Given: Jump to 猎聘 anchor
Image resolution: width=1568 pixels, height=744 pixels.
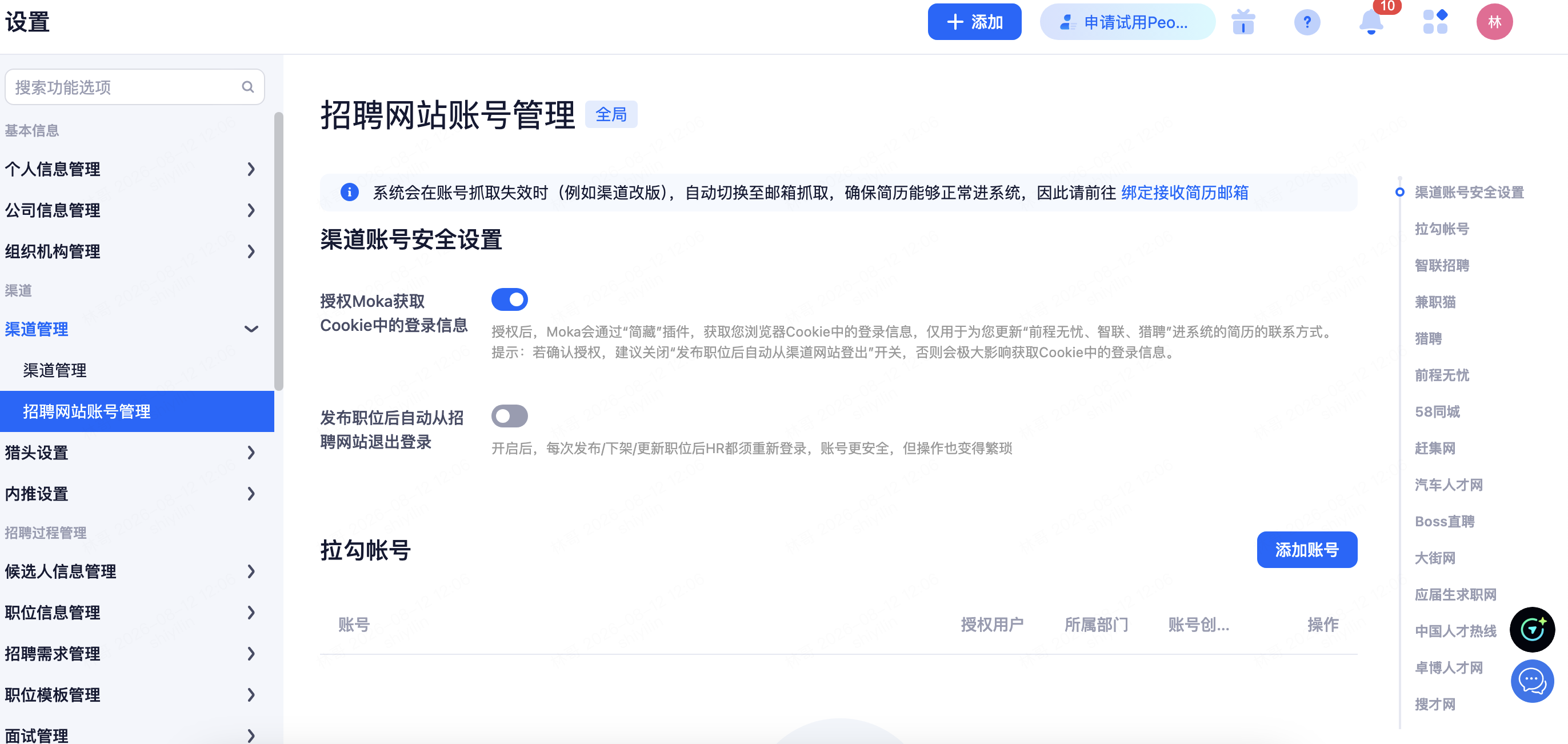Looking at the screenshot, I should point(1428,338).
